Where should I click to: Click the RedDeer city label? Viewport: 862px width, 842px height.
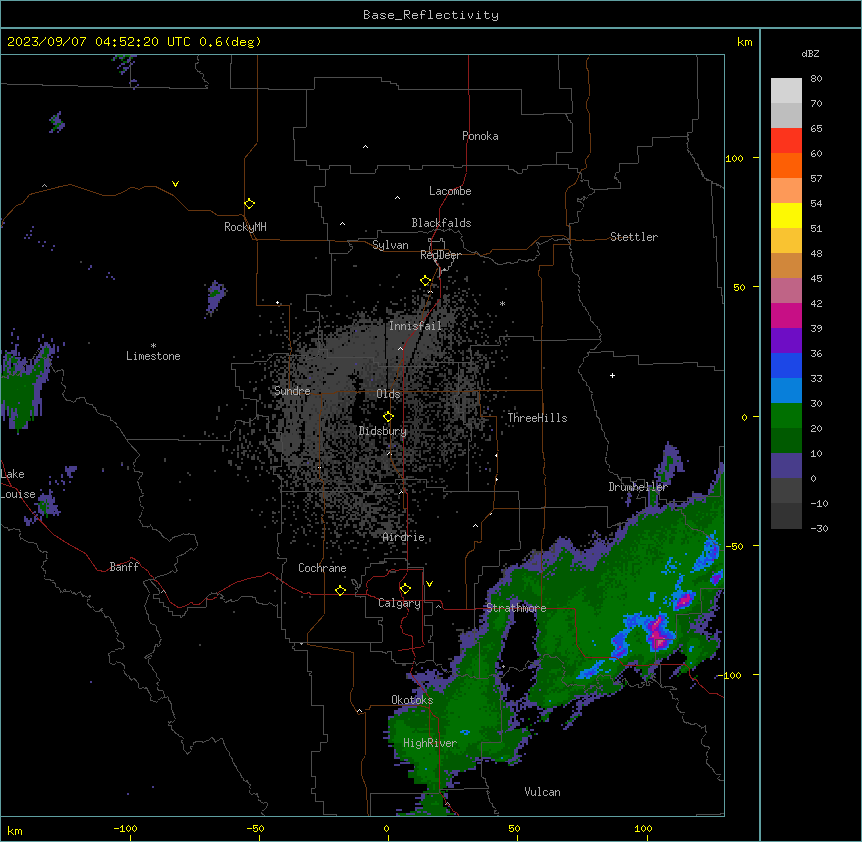(440, 255)
